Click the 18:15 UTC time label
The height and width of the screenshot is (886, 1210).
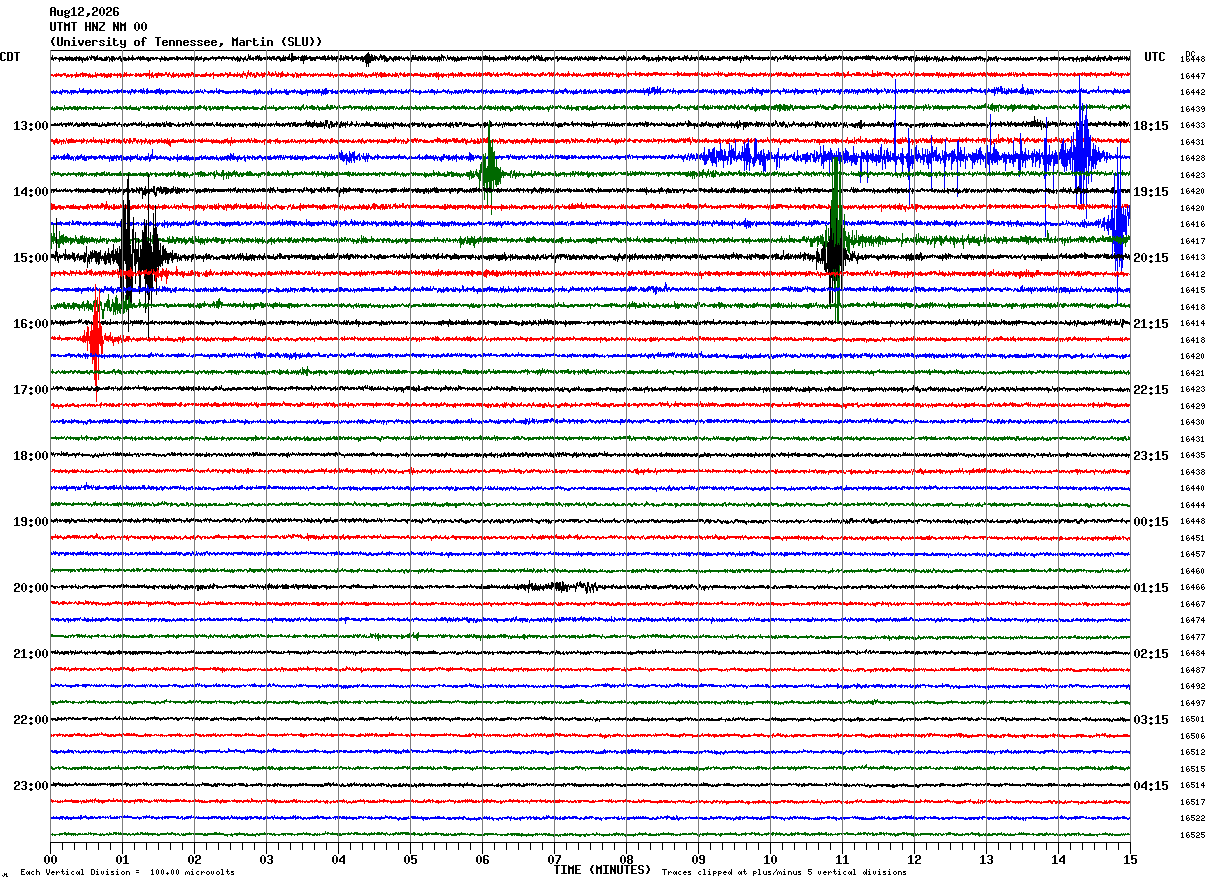click(1150, 125)
